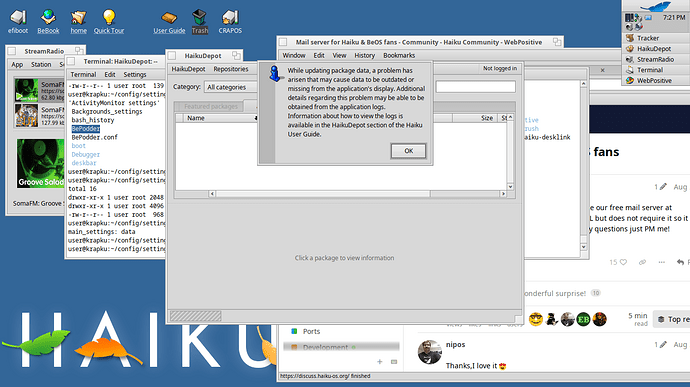The width and height of the screenshot is (690, 387).
Task: Click the Debugger entry in Terminal output
Action: 86,154
